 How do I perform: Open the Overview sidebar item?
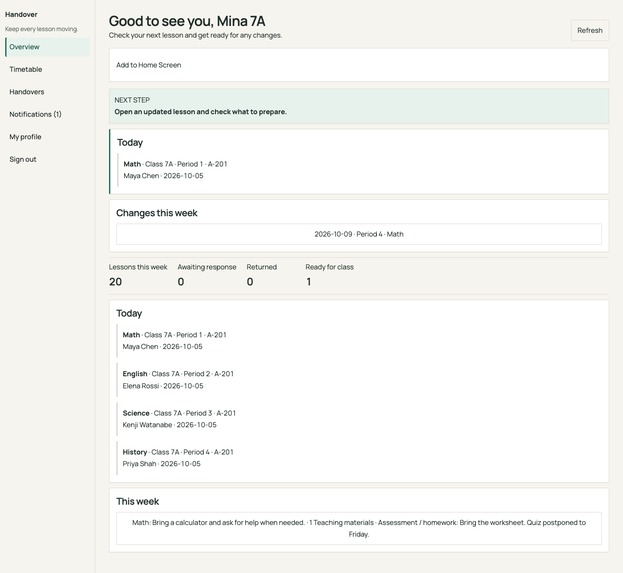47,47
